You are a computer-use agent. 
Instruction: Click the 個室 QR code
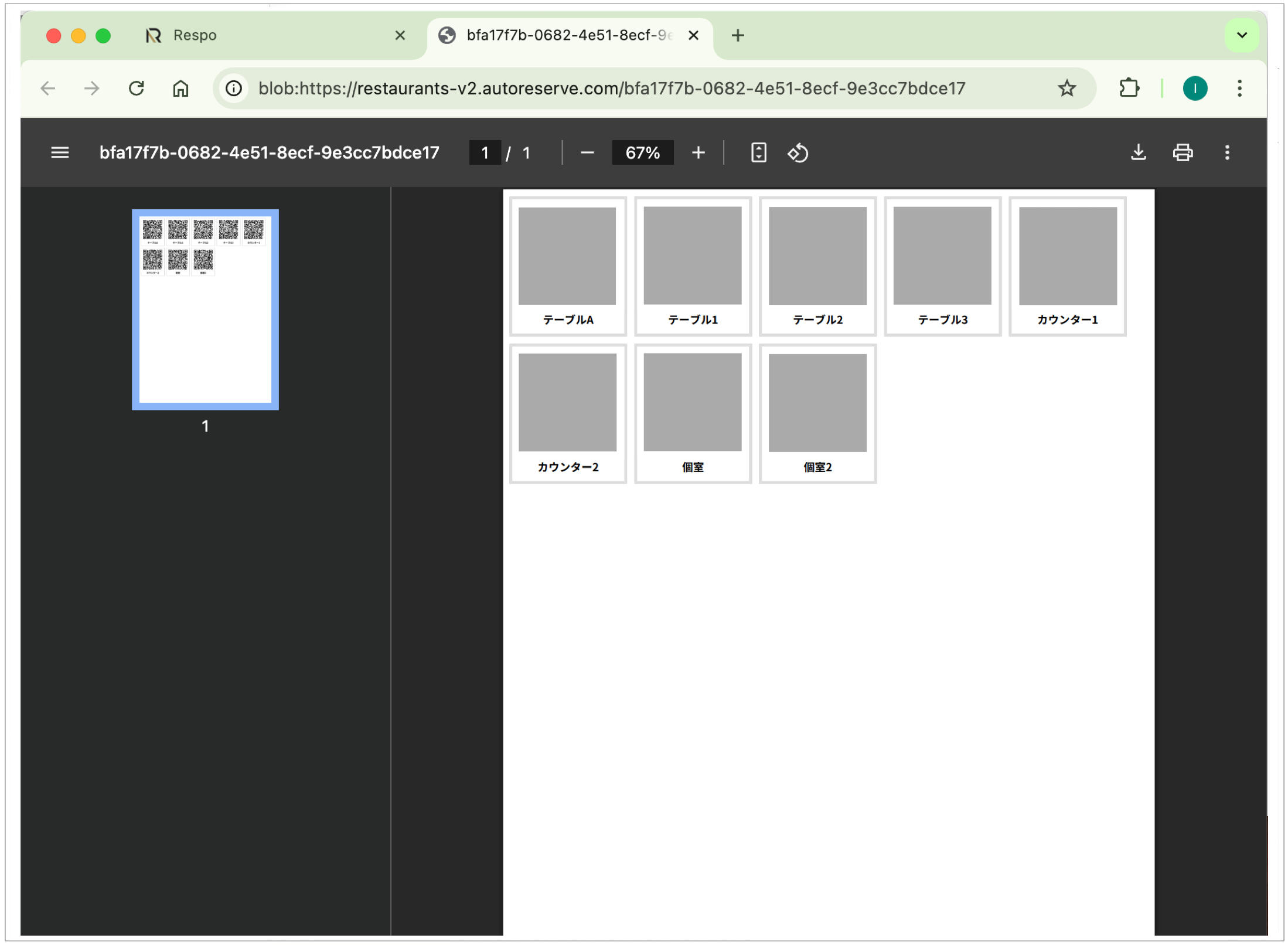693,403
